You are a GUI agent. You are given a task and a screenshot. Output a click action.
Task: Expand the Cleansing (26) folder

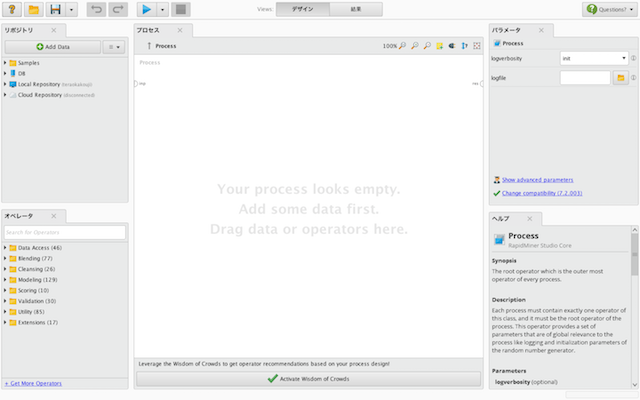point(5,269)
